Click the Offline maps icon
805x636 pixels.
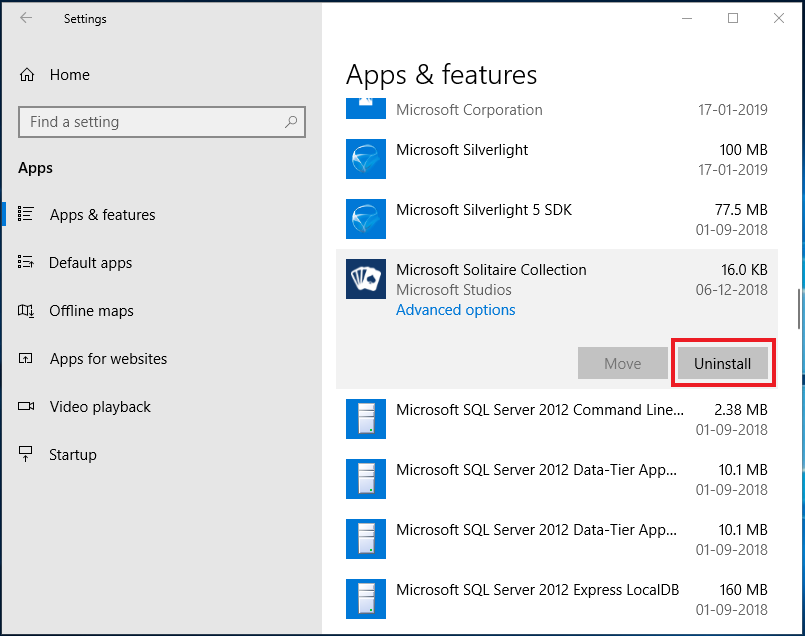pyautogui.click(x=26, y=310)
